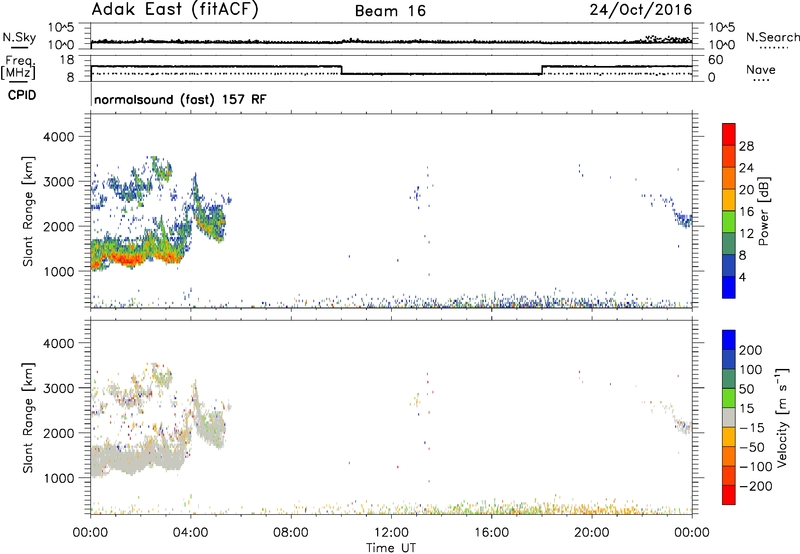Click the 'Freq. [MHz]' axis label
Image resolution: width=800 pixels, height=554 pixels.
click(18, 67)
